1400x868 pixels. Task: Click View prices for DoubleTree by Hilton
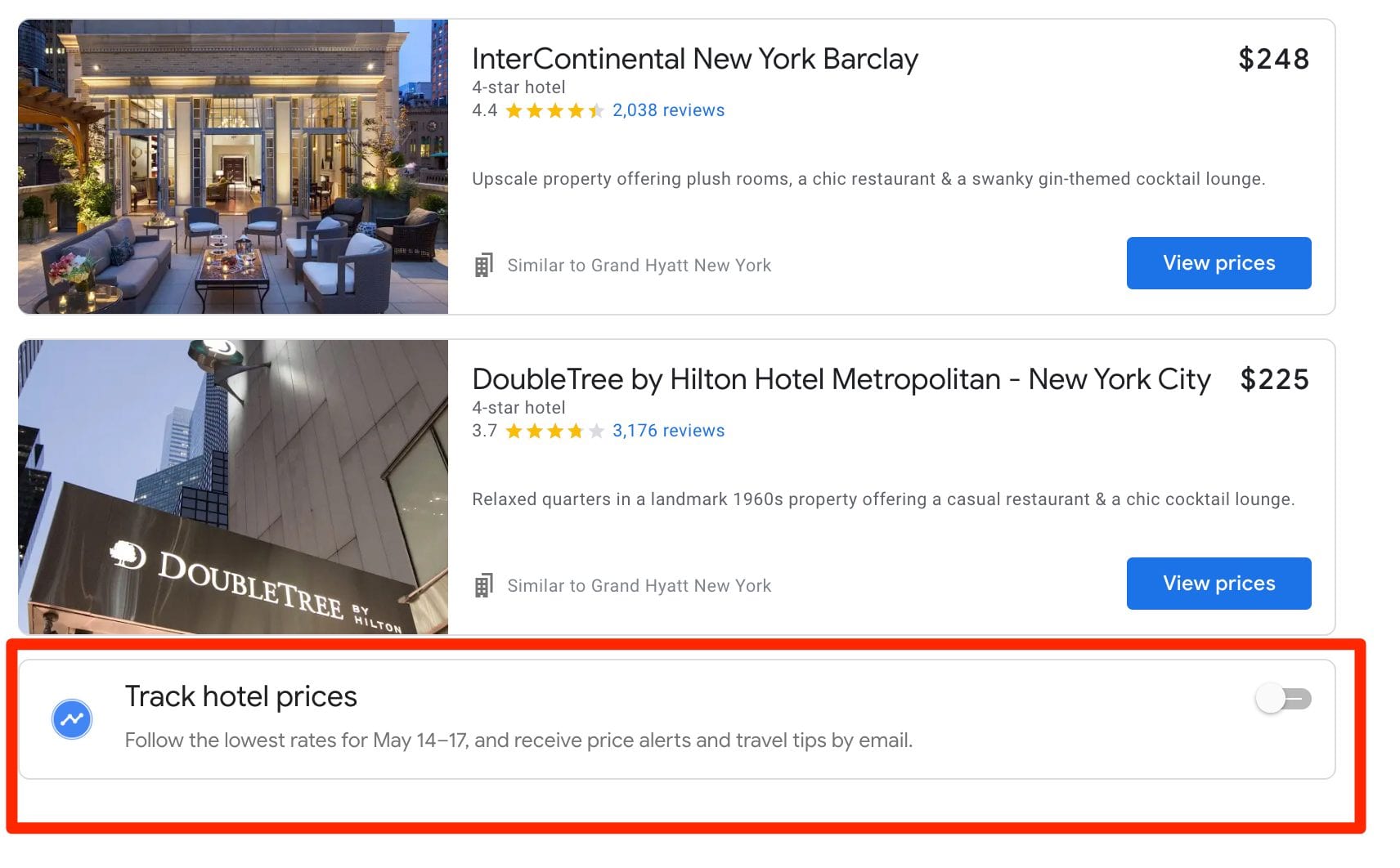point(1218,583)
